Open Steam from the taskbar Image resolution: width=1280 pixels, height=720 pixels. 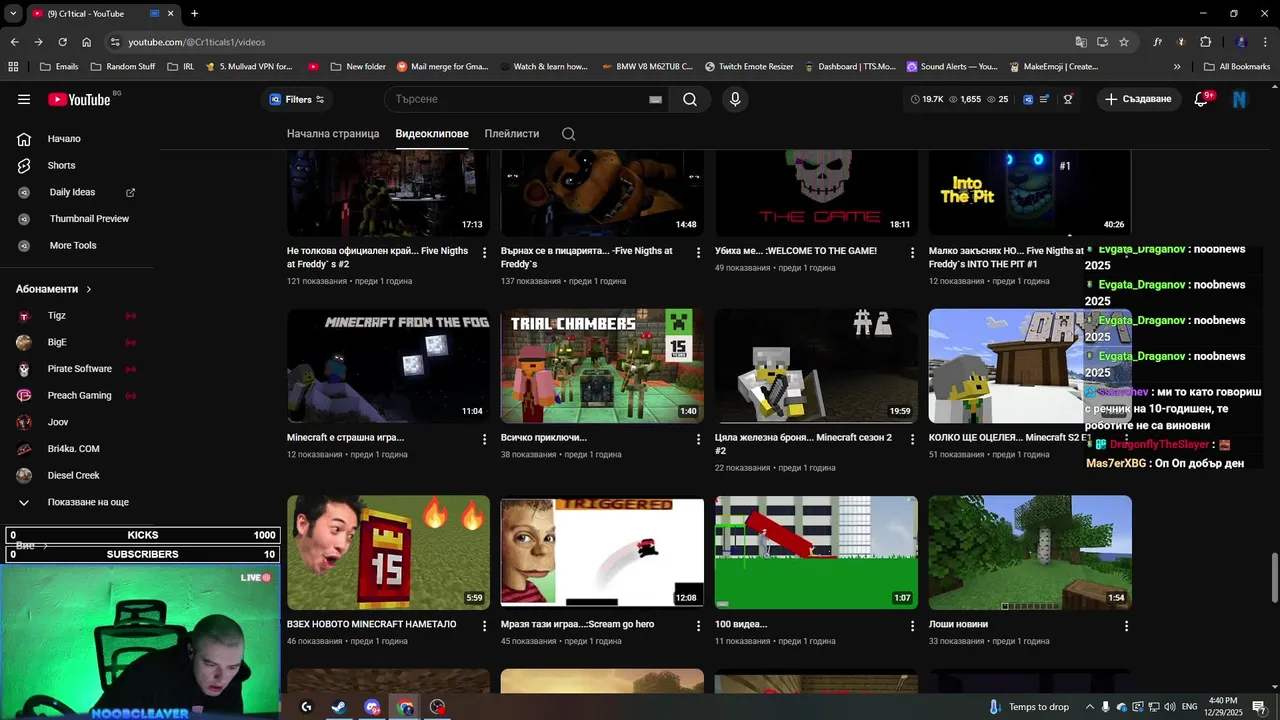(339, 707)
